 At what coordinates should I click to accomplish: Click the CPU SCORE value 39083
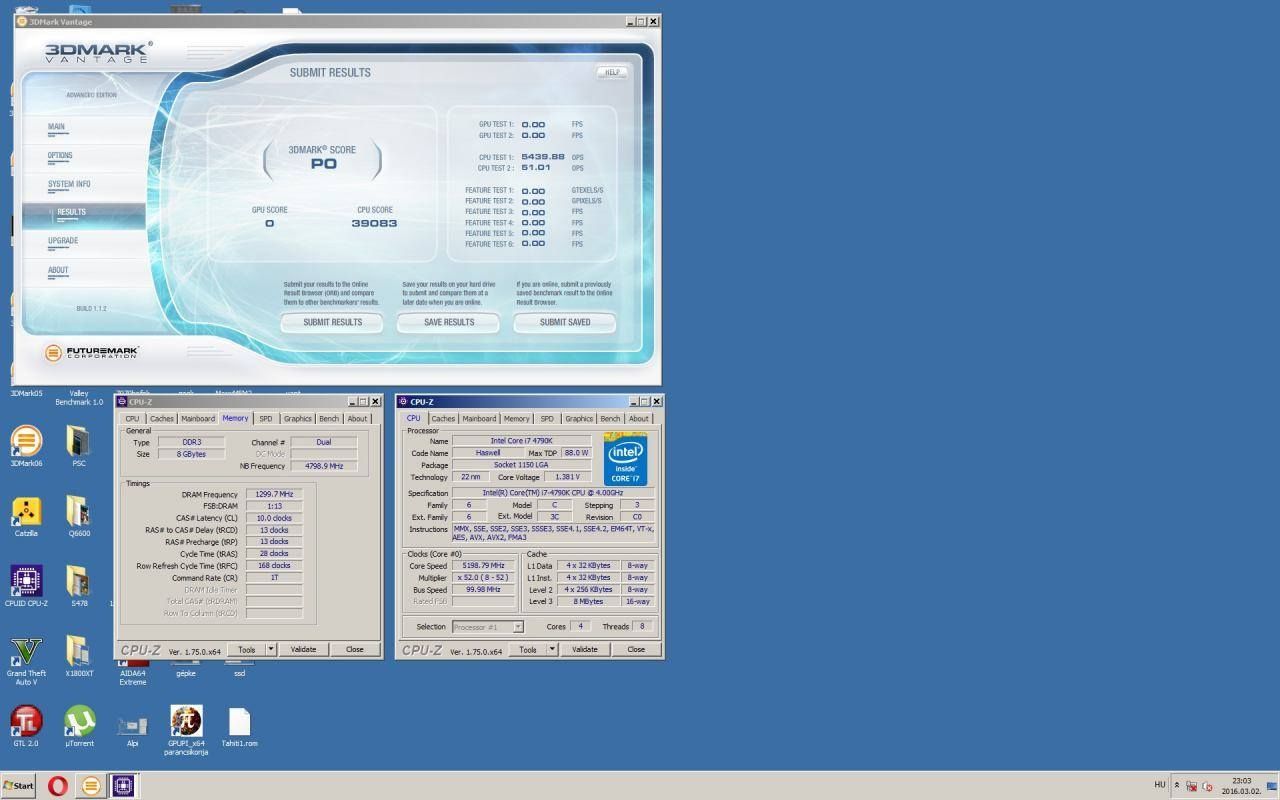(374, 223)
